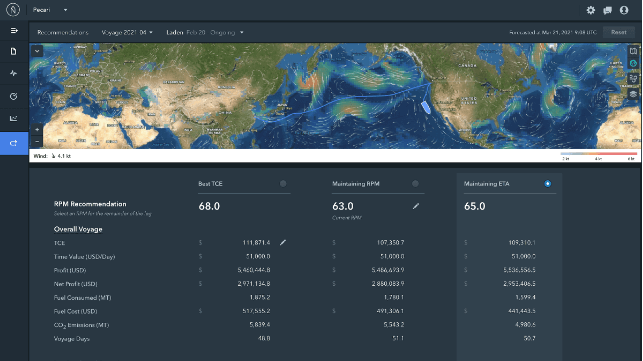Click the Overall Voyage heading

(x=78, y=229)
